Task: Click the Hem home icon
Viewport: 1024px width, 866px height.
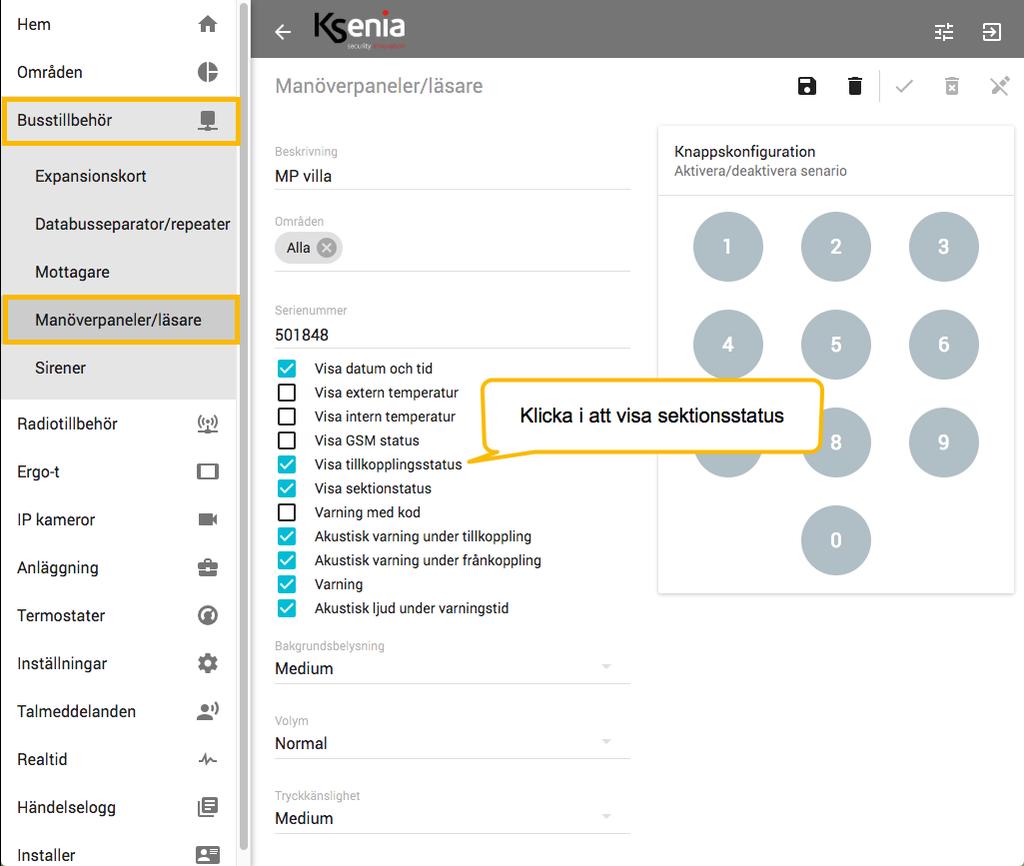Action: [208, 24]
